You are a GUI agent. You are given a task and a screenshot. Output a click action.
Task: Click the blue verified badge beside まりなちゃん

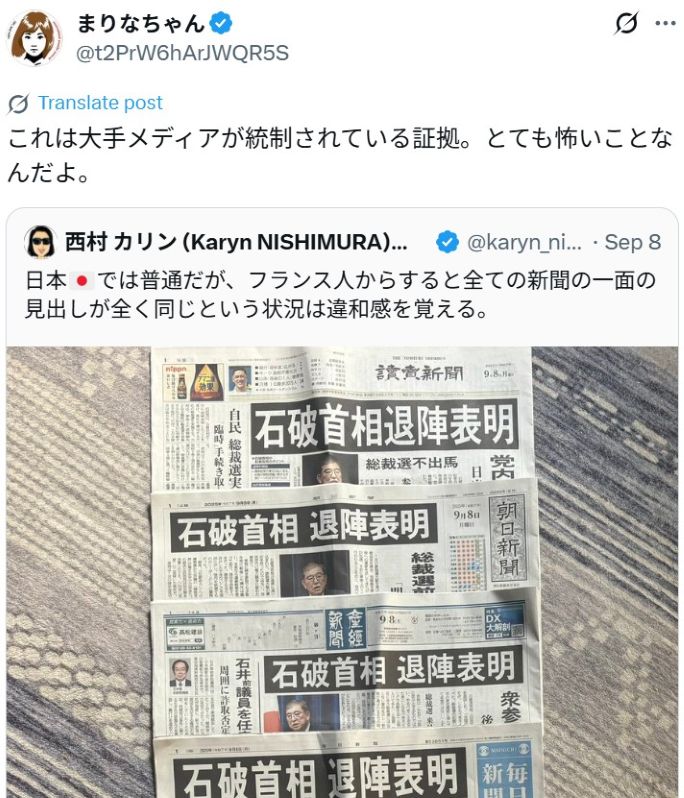(x=221, y=23)
